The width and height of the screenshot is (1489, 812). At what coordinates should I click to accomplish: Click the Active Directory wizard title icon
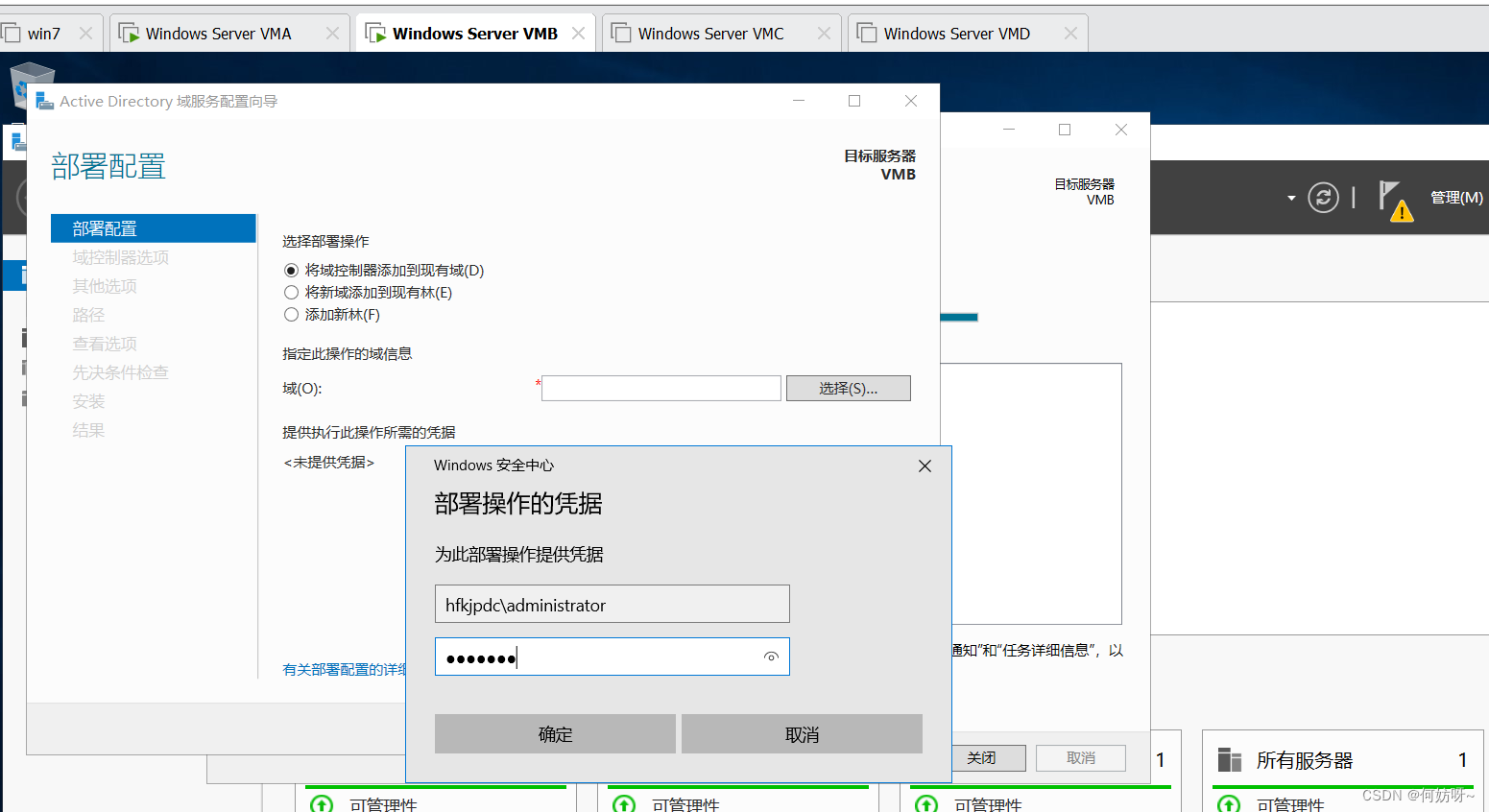point(44,101)
